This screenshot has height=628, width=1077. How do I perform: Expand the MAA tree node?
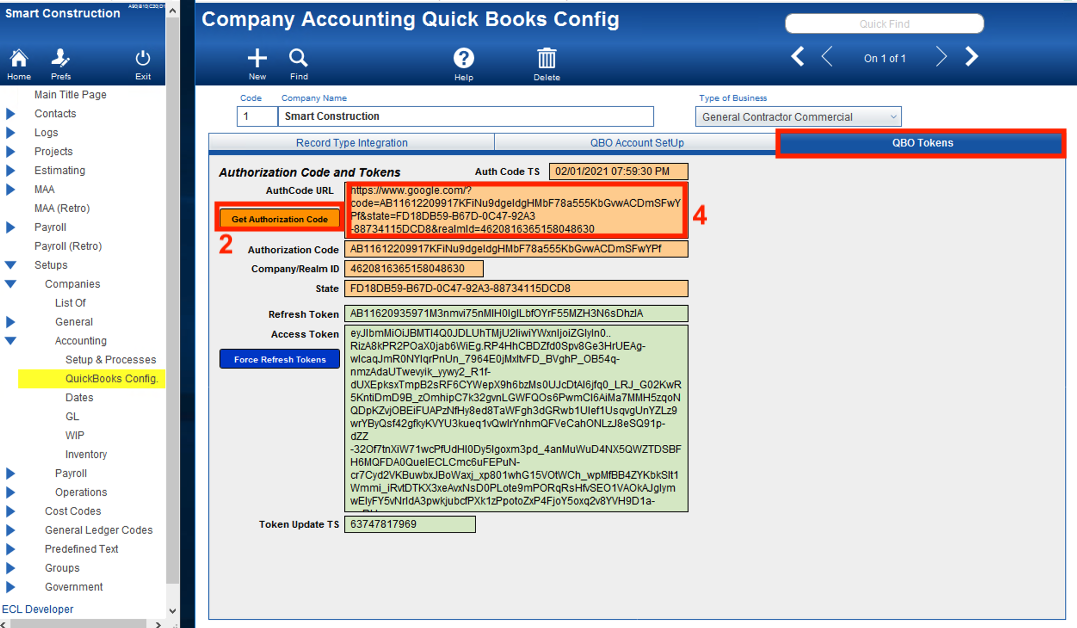(x=10, y=189)
